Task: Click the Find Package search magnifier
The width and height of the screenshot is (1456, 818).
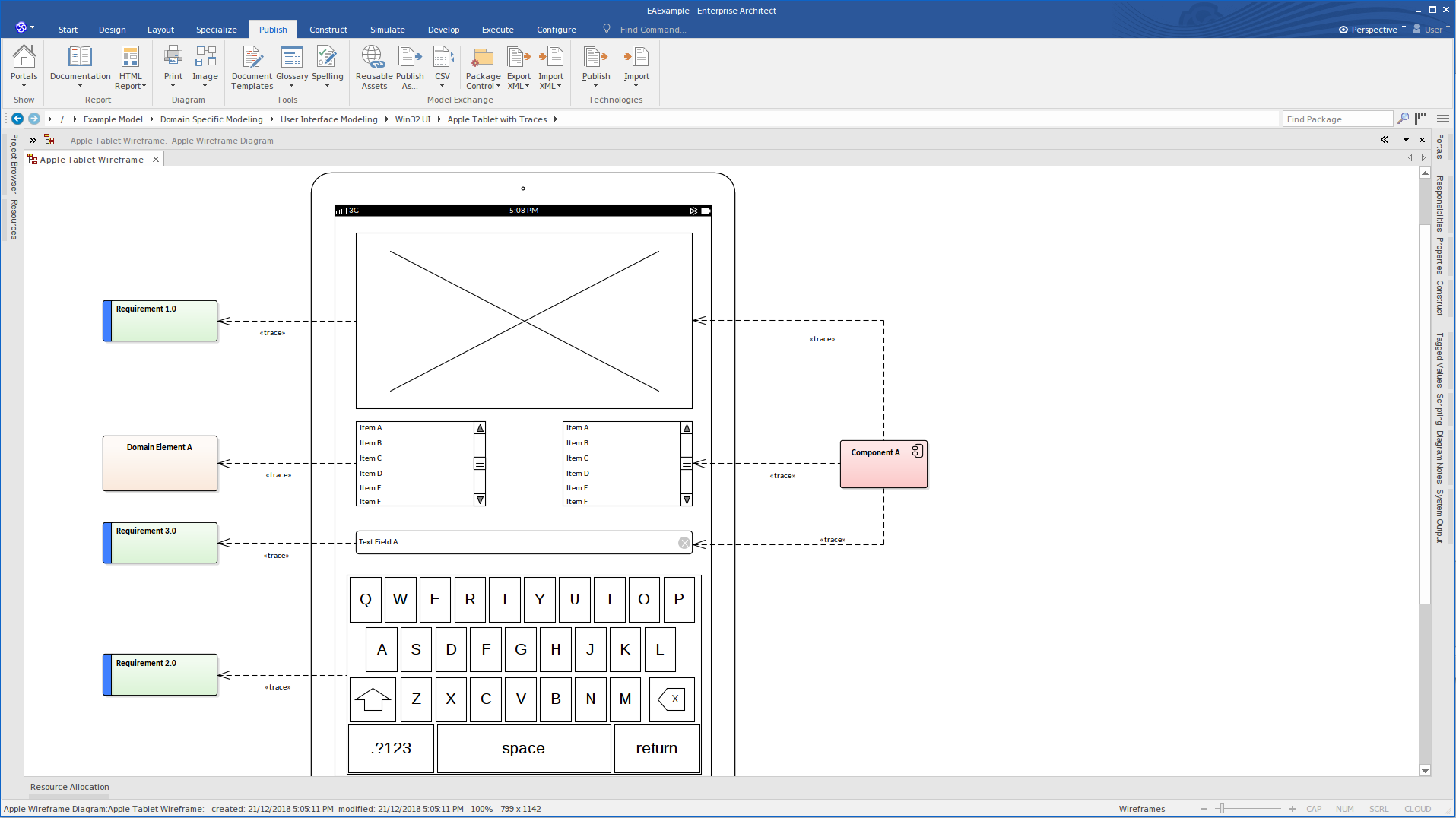Action: click(x=1403, y=119)
